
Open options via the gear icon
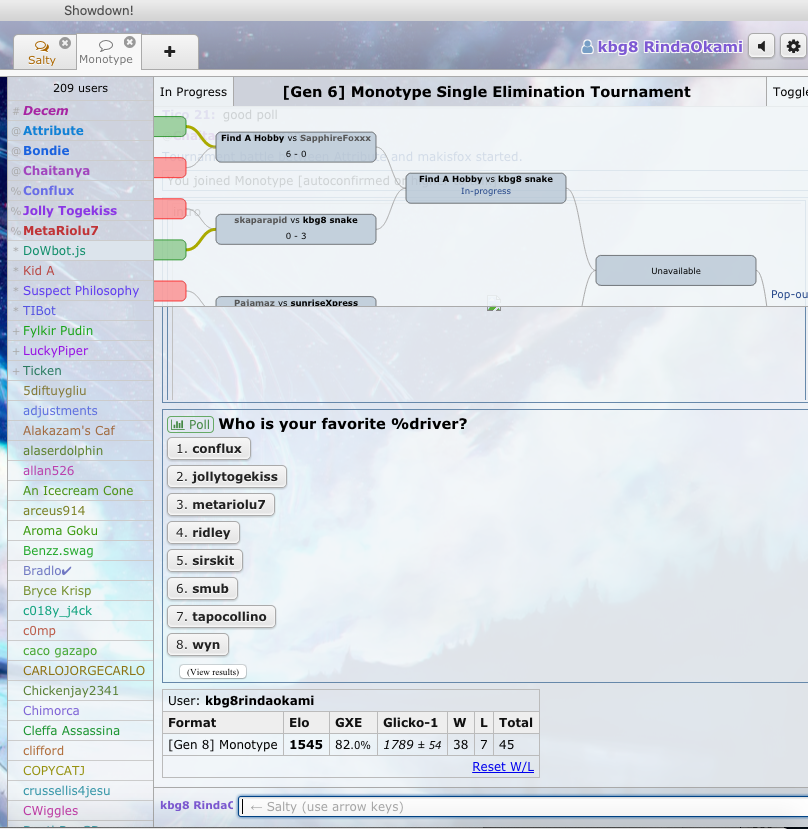794,46
